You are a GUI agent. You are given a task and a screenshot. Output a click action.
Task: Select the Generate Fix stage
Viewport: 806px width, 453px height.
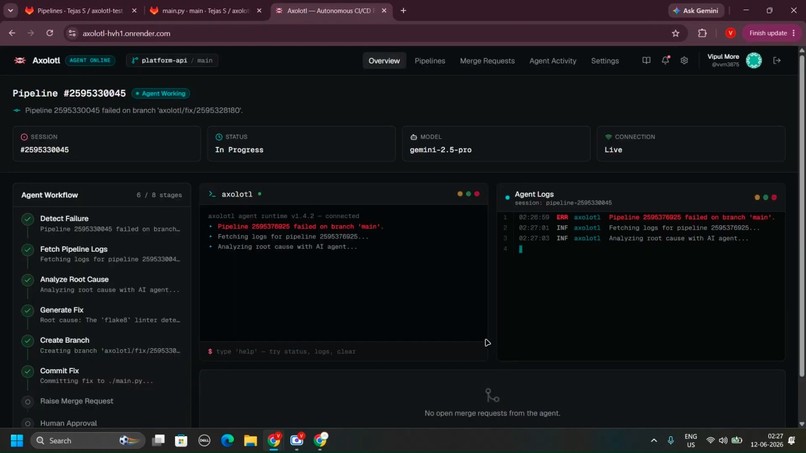tap(102, 315)
